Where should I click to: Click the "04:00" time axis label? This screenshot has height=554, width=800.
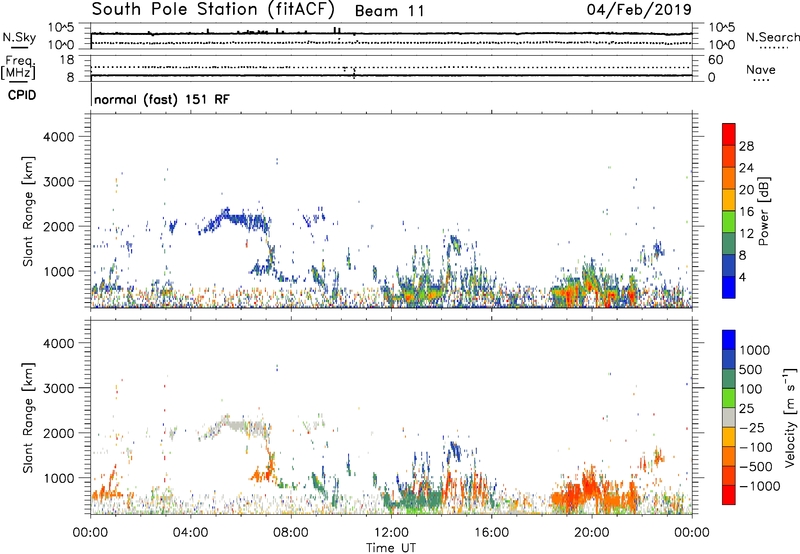(190, 533)
